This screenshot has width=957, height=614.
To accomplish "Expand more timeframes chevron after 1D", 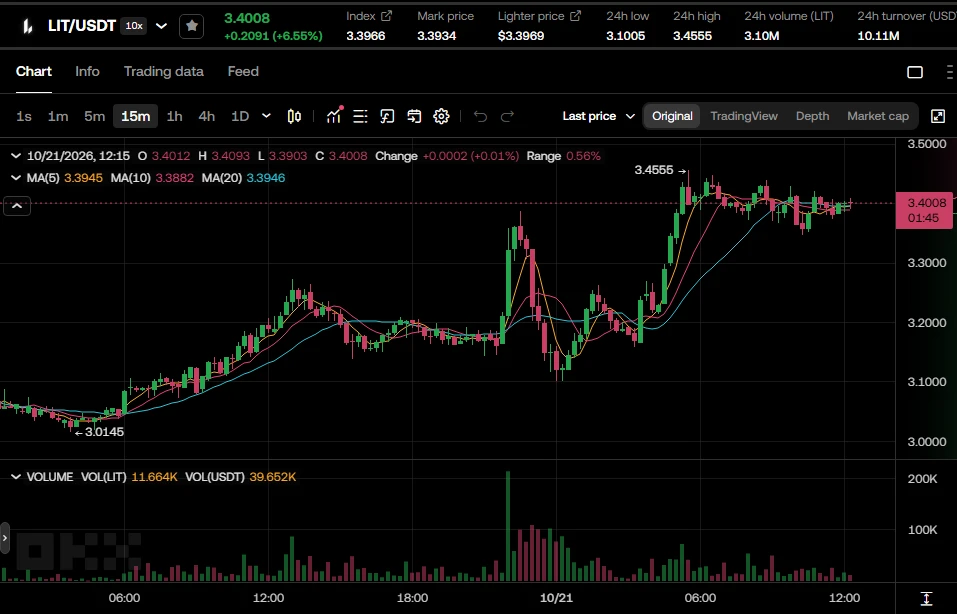I will click(266, 116).
